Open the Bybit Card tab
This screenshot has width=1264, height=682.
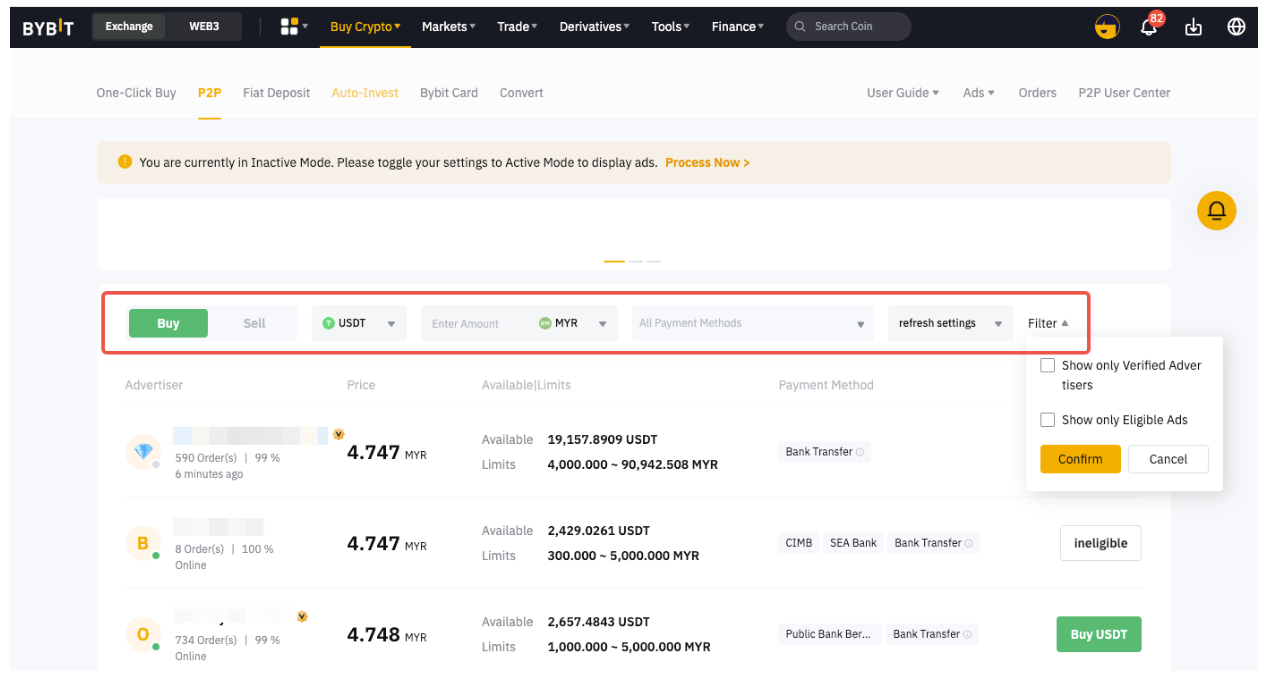[449, 93]
